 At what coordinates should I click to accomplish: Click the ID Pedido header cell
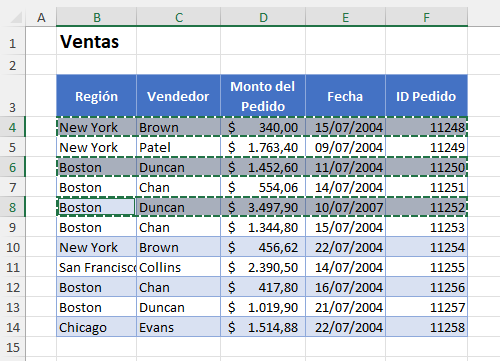[x=427, y=96]
